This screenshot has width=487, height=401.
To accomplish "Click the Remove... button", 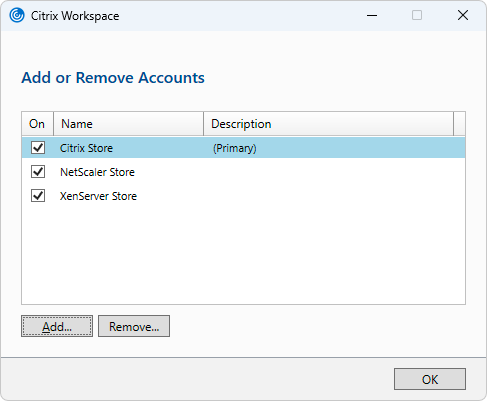I will 134,326.
